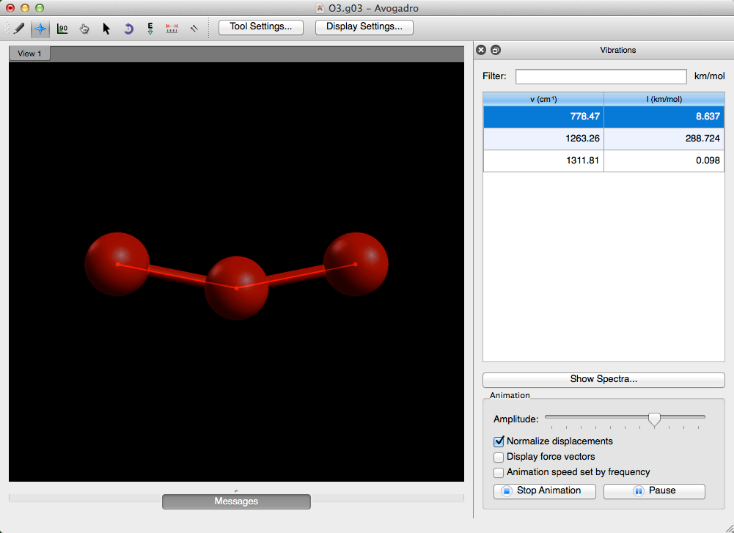
Task: Enable the Auto Rotate tool
Action: click(128, 28)
